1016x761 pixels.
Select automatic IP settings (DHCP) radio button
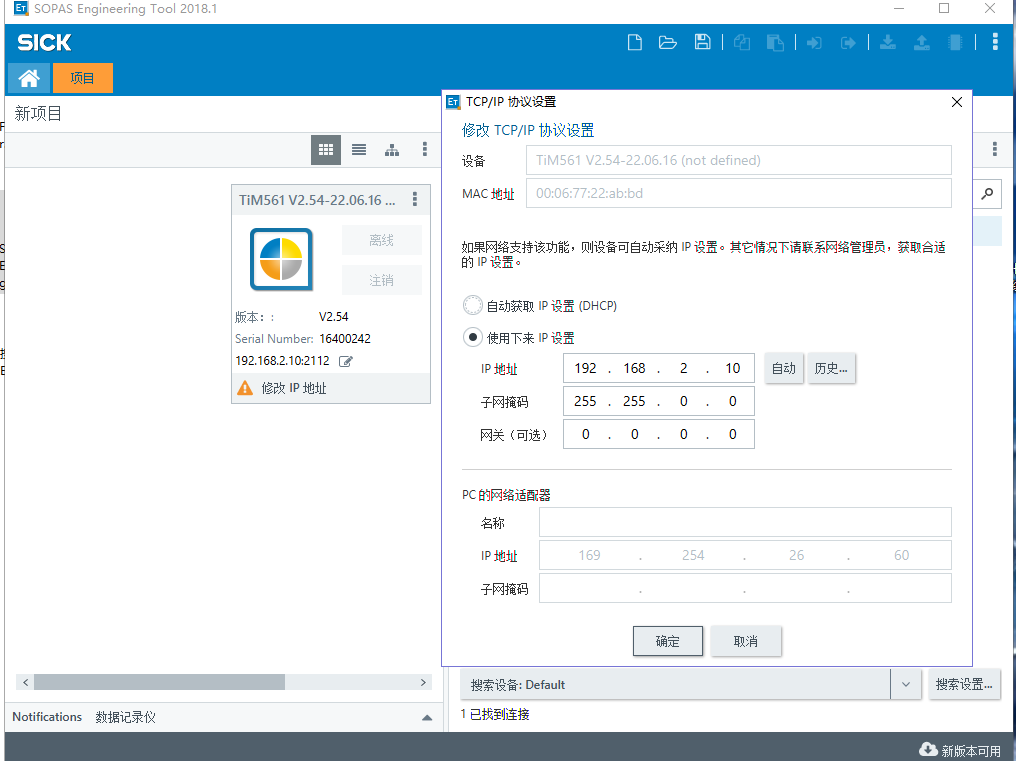pyautogui.click(x=473, y=305)
